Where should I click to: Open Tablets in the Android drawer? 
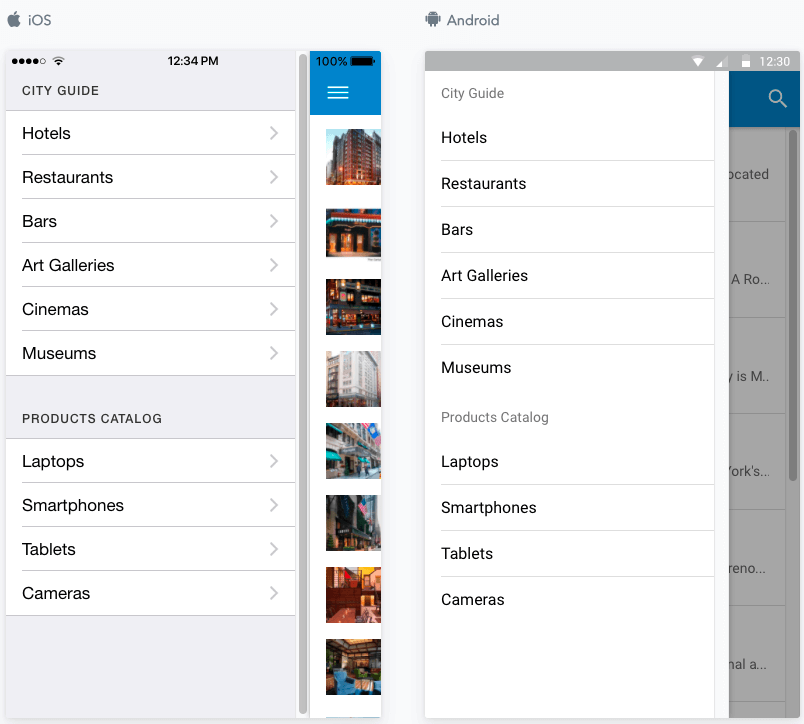point(570,554)
